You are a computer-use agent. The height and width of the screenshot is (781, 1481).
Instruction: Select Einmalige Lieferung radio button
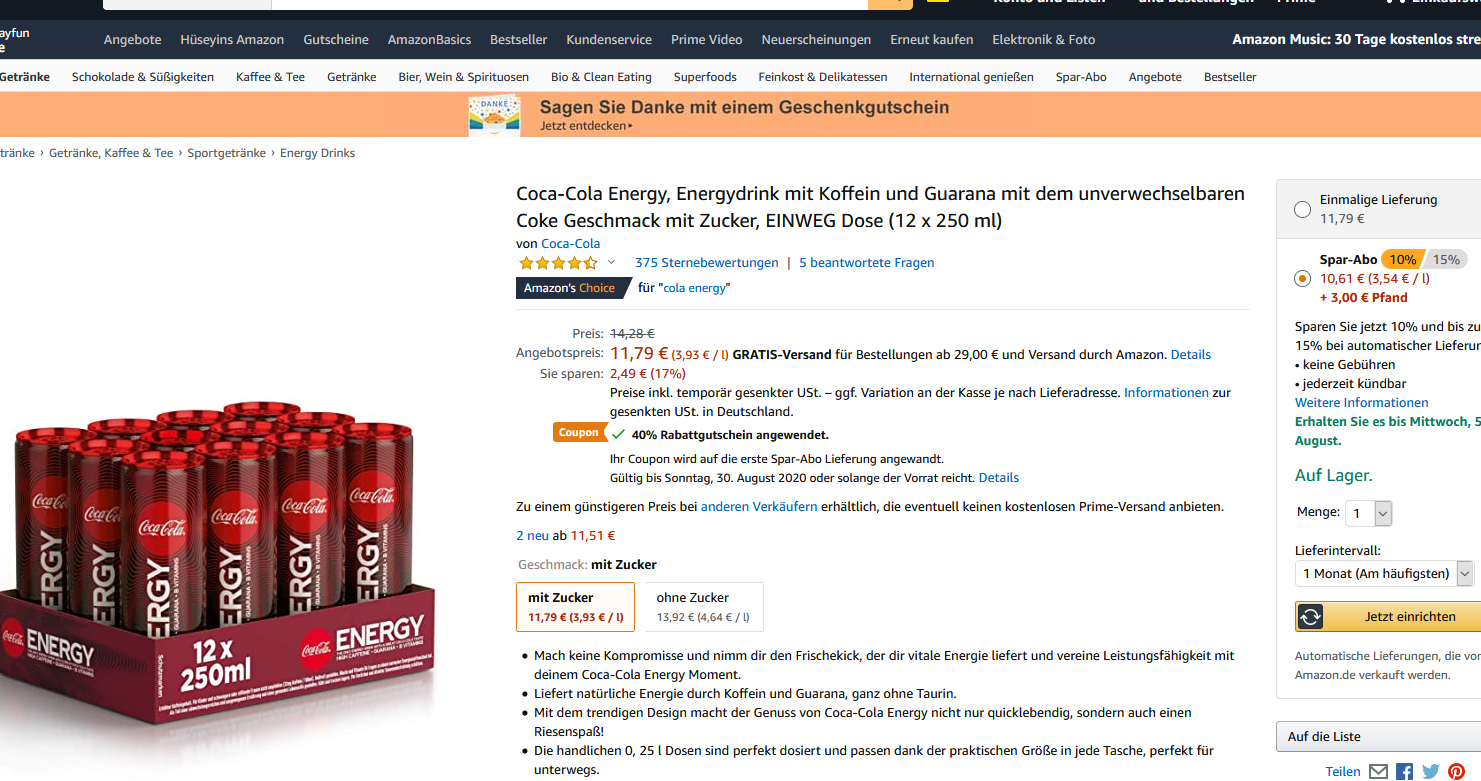coord(1302,209)
